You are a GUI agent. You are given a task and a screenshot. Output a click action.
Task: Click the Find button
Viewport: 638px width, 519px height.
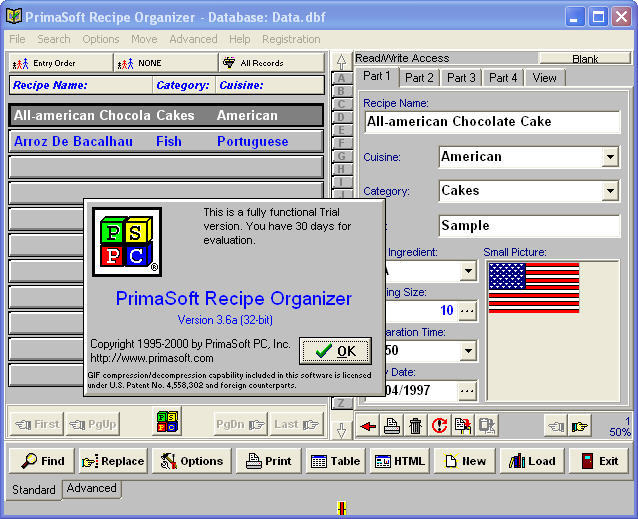point(42,461)
